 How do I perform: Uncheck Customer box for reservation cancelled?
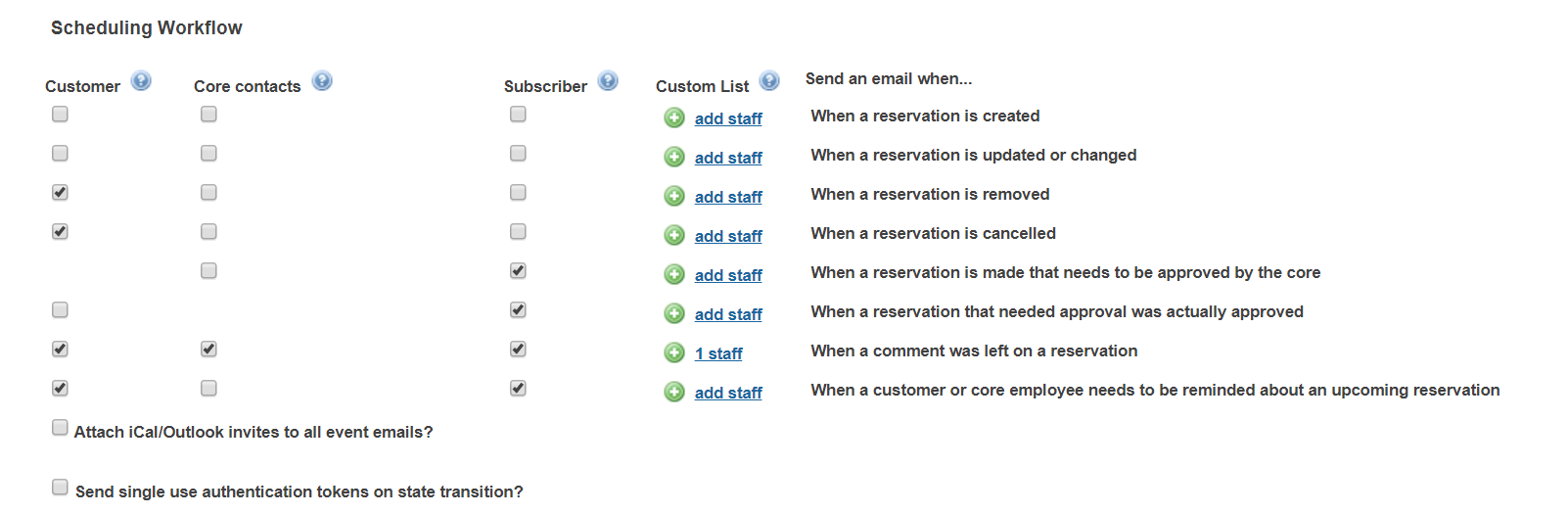coord(60,232)
